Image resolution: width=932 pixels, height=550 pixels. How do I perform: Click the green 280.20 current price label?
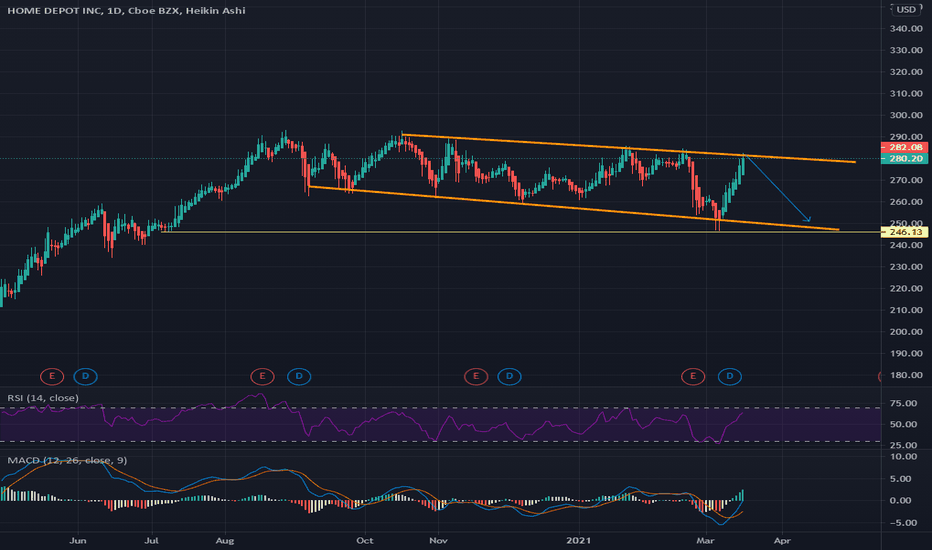point(903,159)
